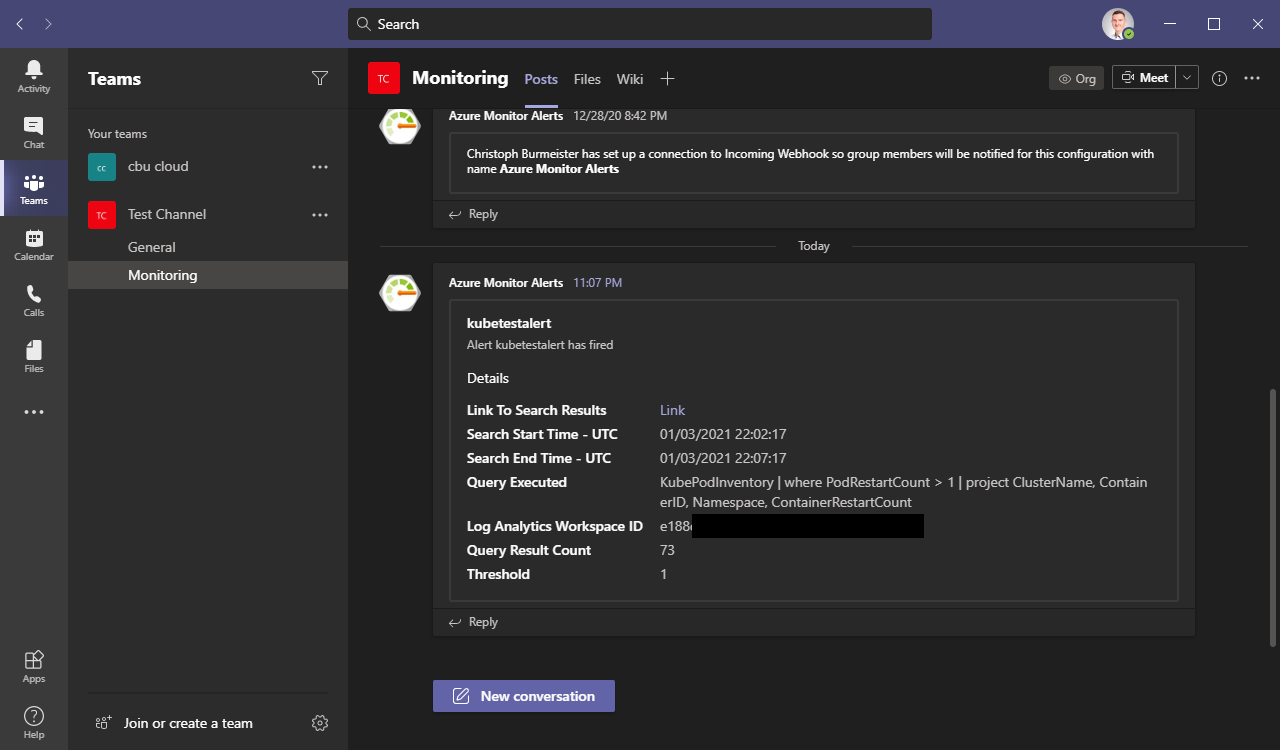Click the conversation vertical scrollbar

point(1273,516)
